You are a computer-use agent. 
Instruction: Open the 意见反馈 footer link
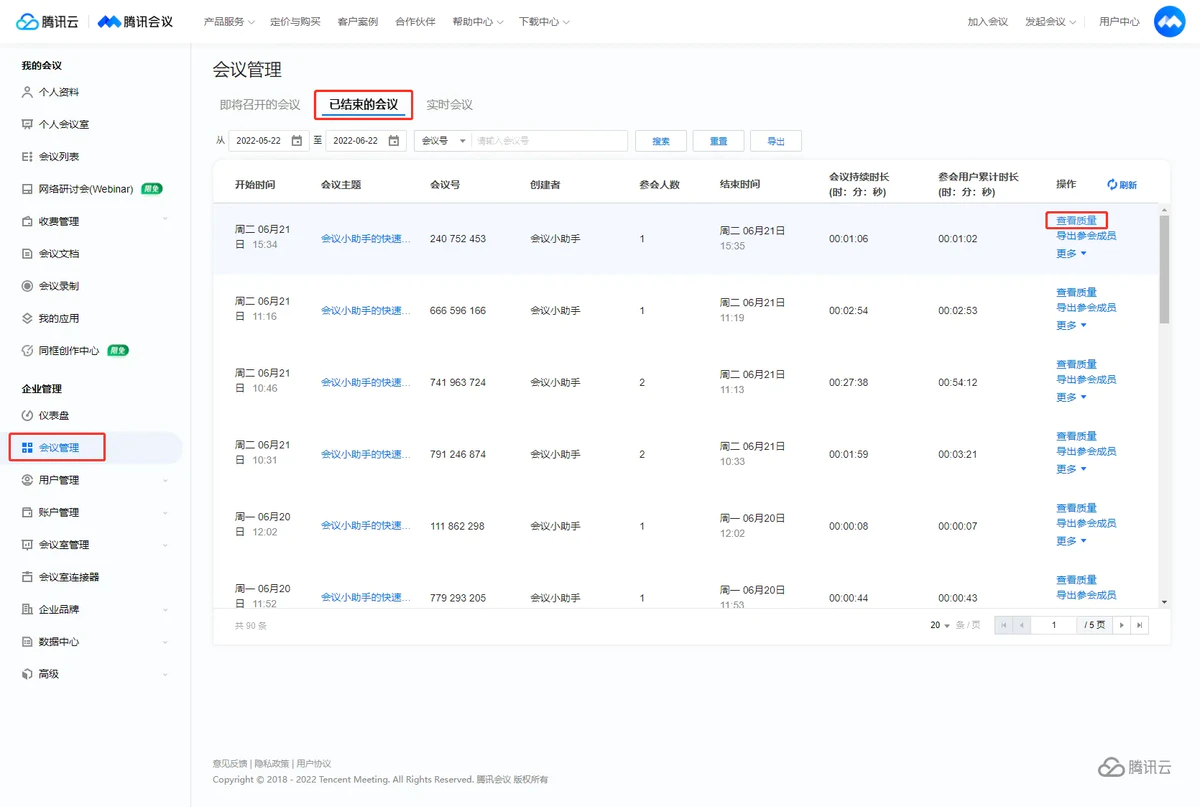click(x=230, y=763)
